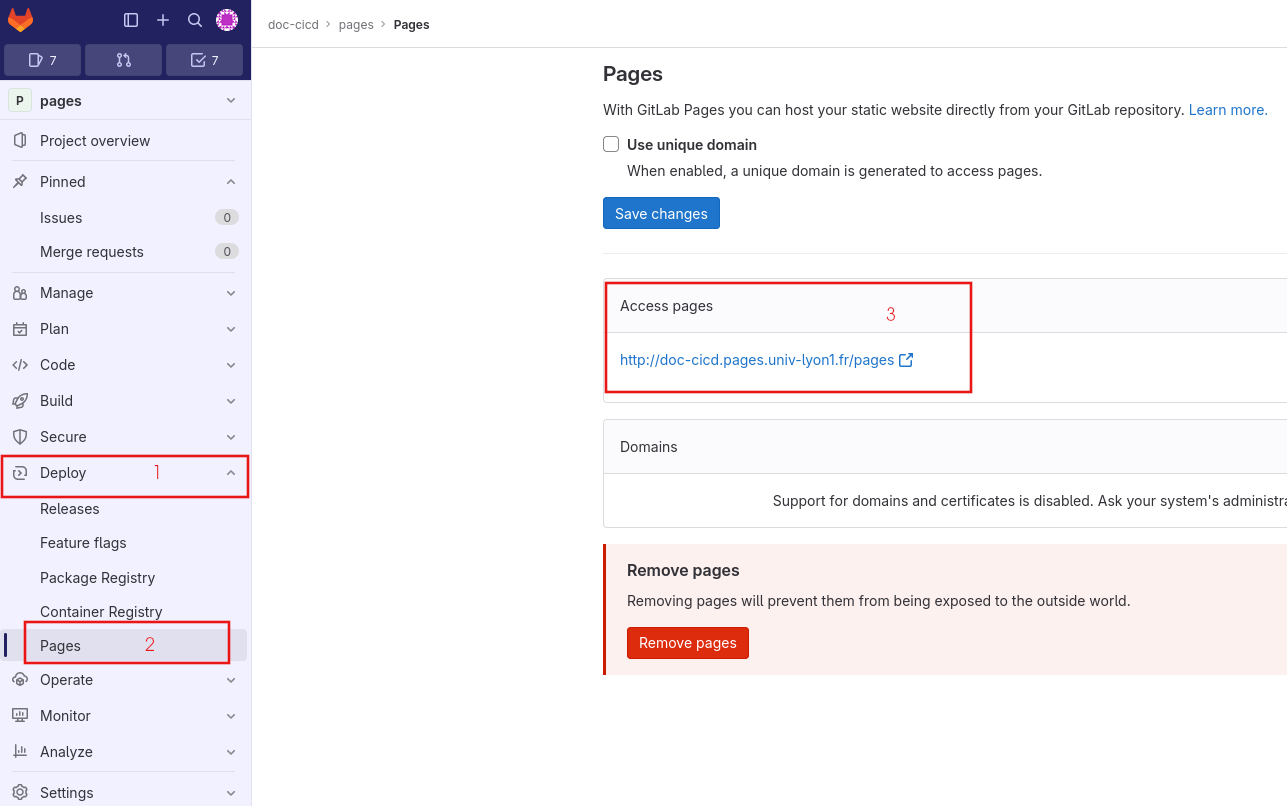Click the search magnifier icon
Viewport: 1287px width, 806px height.
coord(195,20)
